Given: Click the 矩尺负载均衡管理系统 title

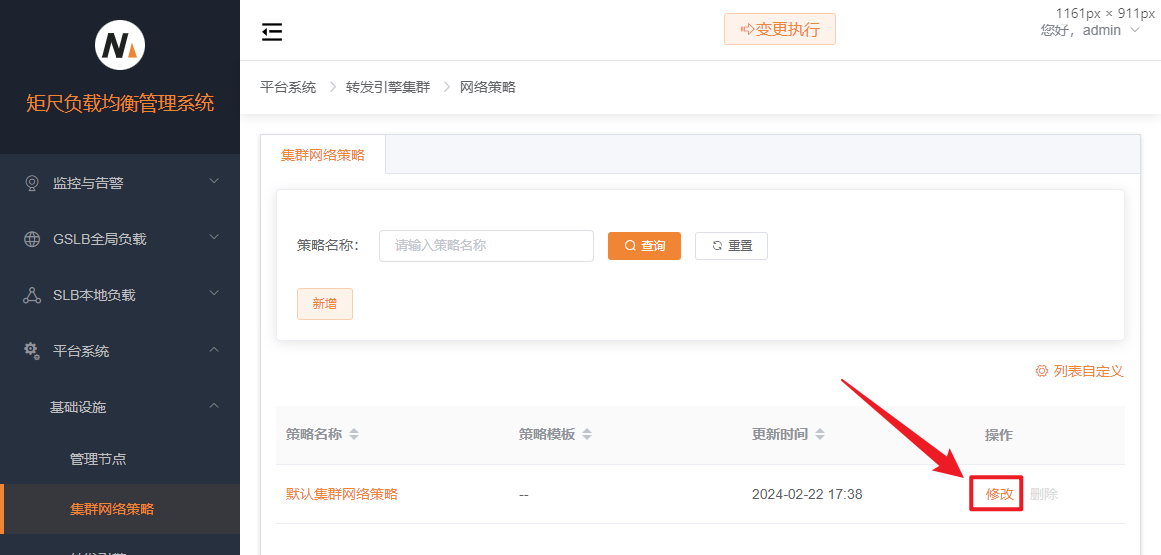Looking at the screenshot, I should tap(120, 103).
